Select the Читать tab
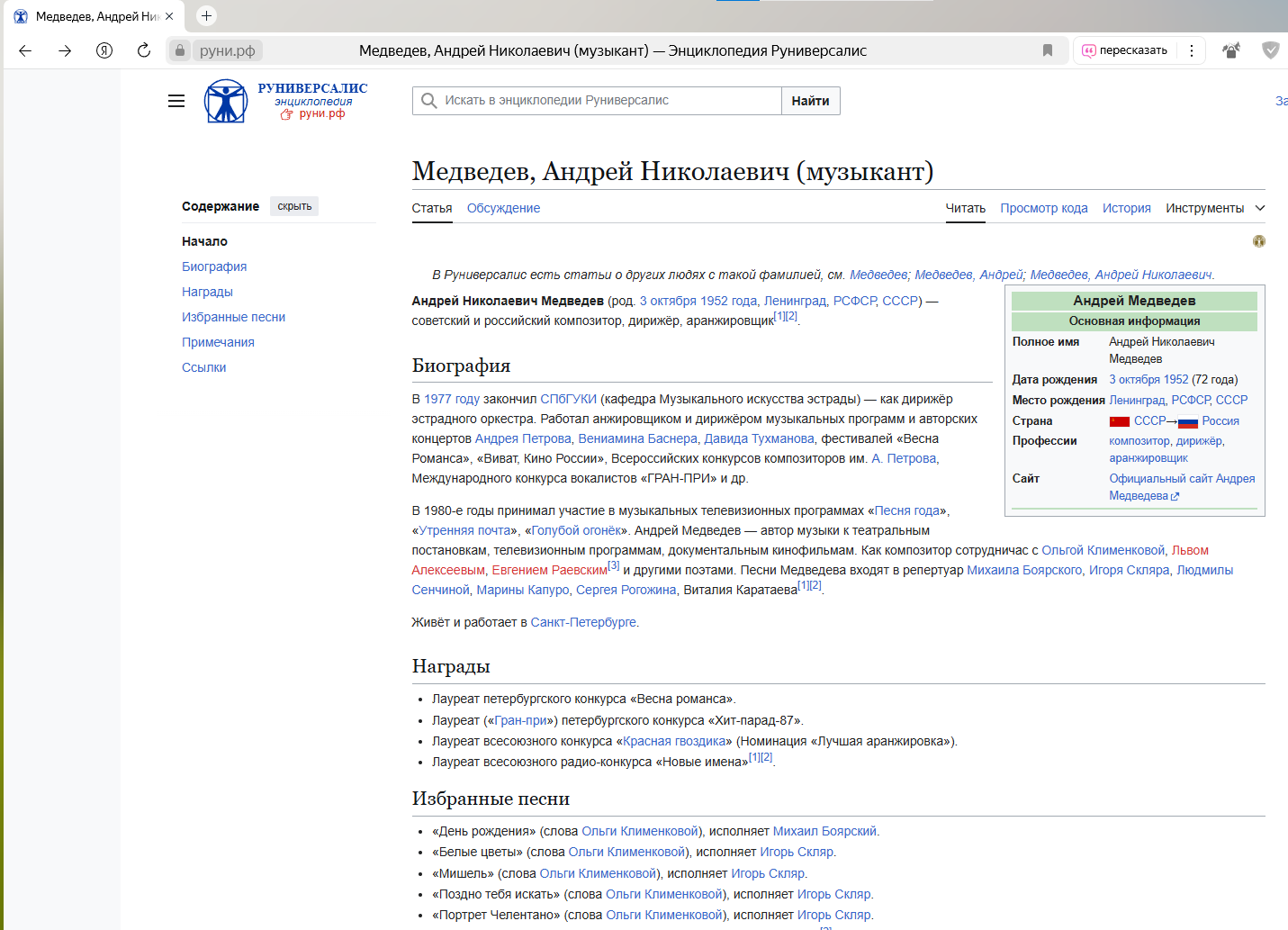This screenshot has height=930, width=1288. coord(966,208)
